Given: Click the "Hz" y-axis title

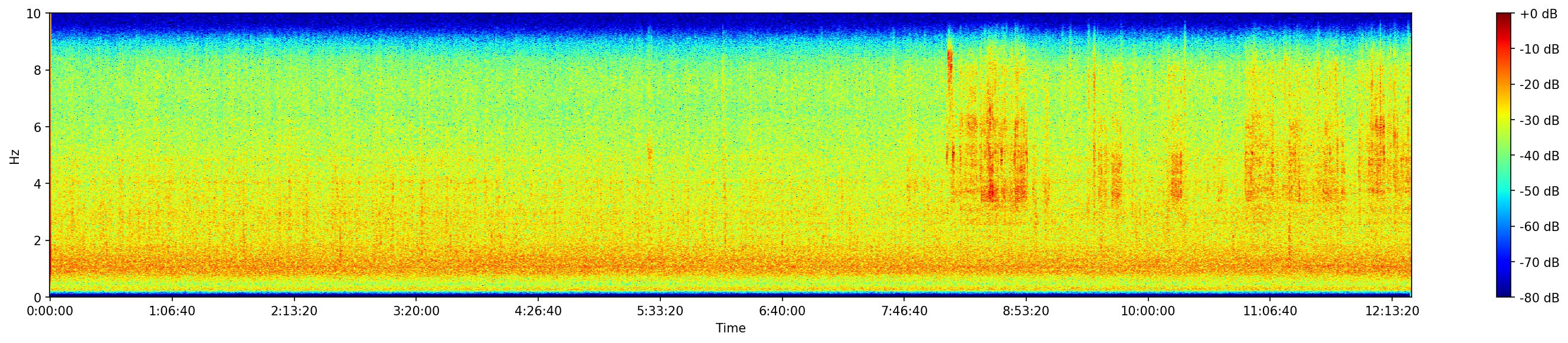Looking at the screenshot, I should pyautogui.click(x=15, y=156).
